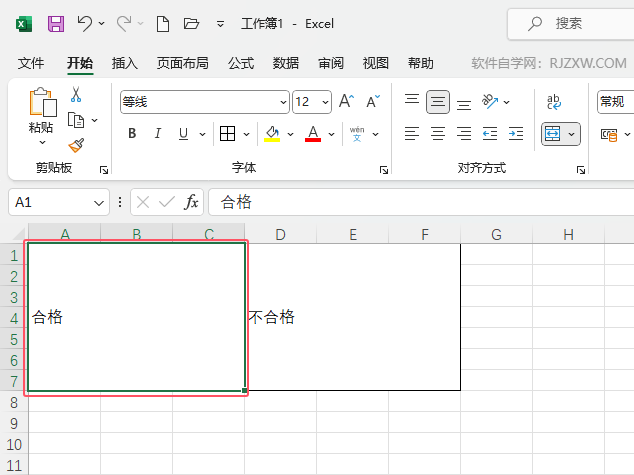
Task: Open alignment settings dialog launcher
Action: (x=581, y=170)
